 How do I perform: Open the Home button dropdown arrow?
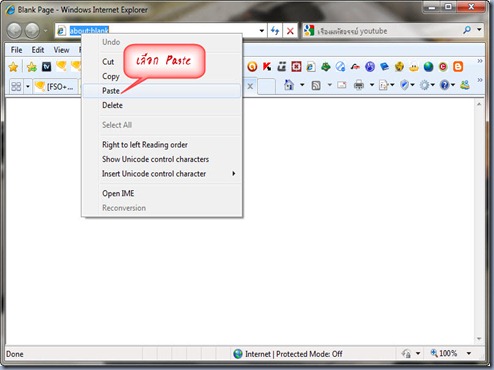point(302,85)
